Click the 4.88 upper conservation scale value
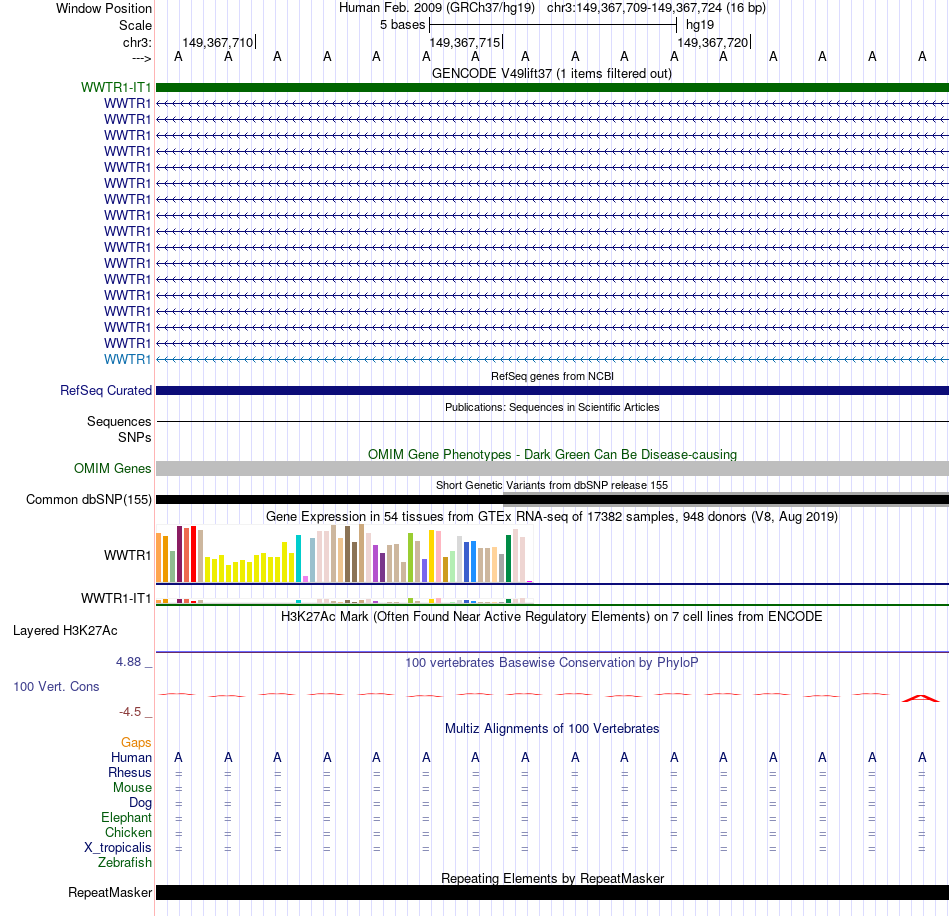This screenshot has width=950, height=916. (128, 662)
